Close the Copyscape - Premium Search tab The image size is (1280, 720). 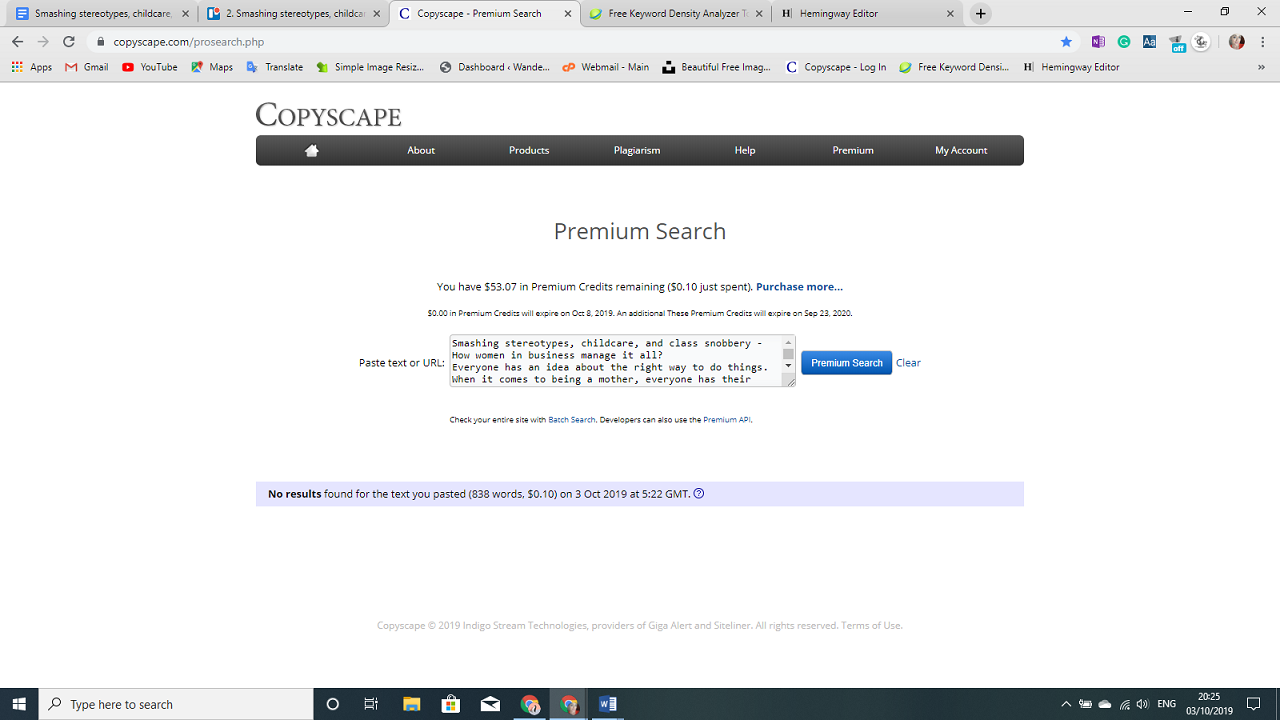[568, 14]
